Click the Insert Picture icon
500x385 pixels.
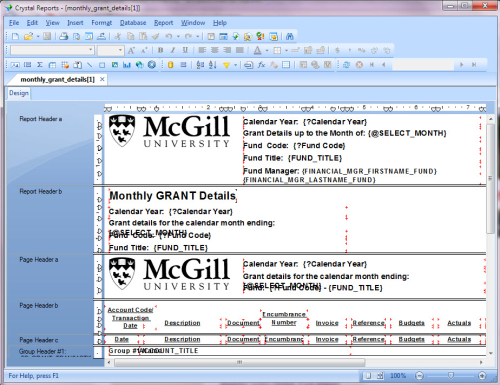(x=115, y=65)
